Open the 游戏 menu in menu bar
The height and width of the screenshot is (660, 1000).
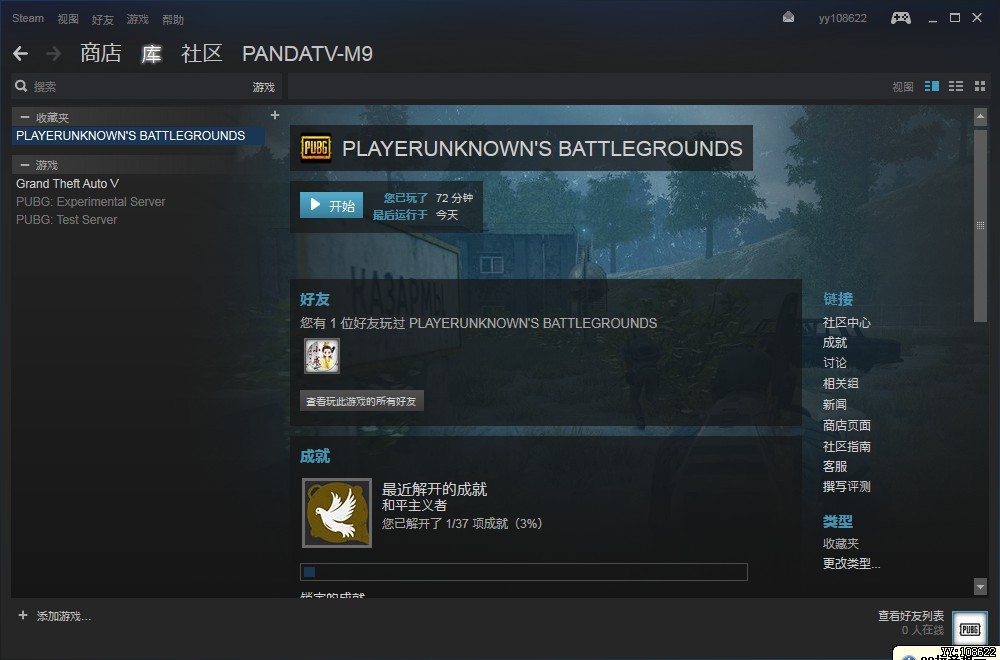[x=138, y=19]
